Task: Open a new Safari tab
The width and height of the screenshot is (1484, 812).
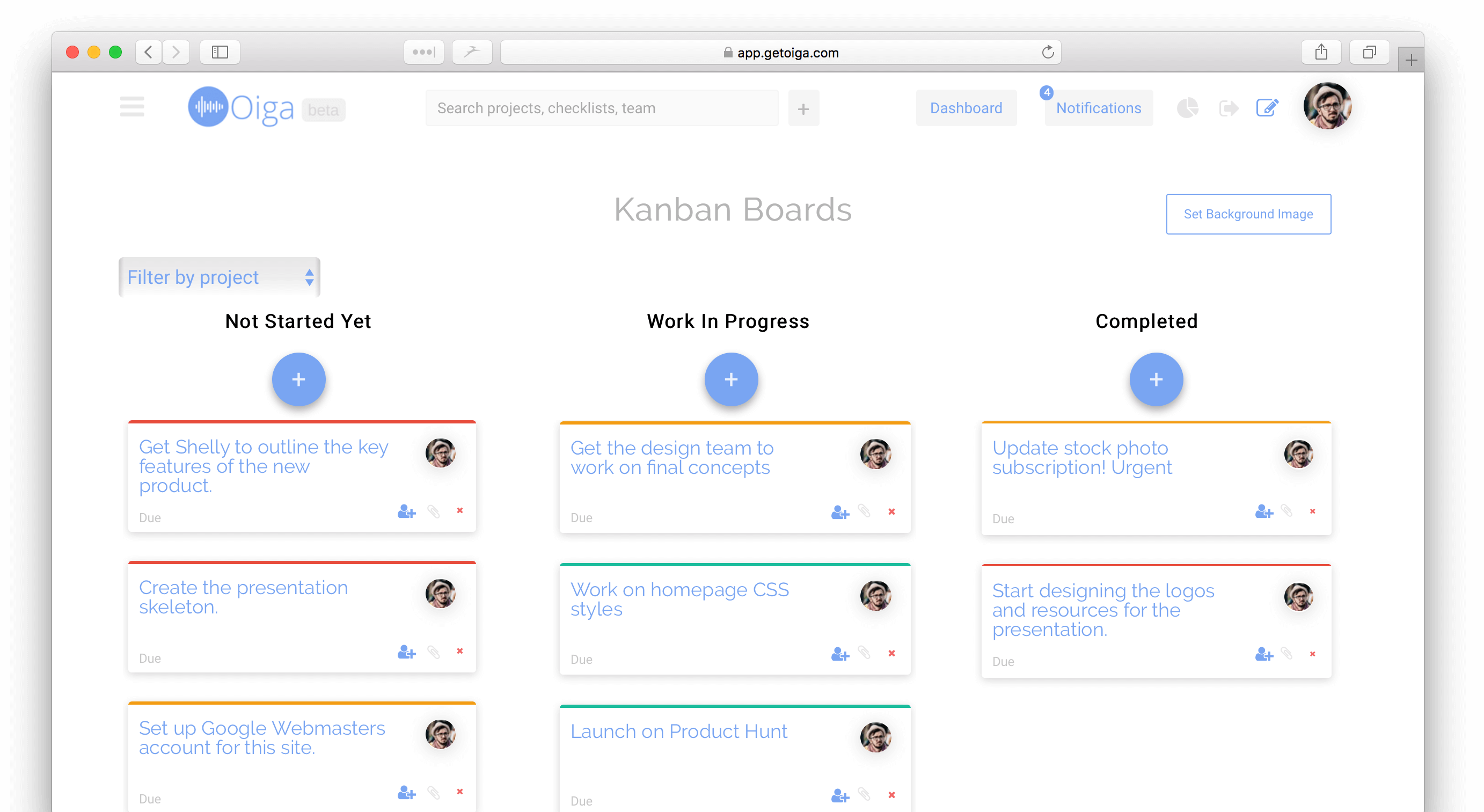Action: click(1411, 60)
